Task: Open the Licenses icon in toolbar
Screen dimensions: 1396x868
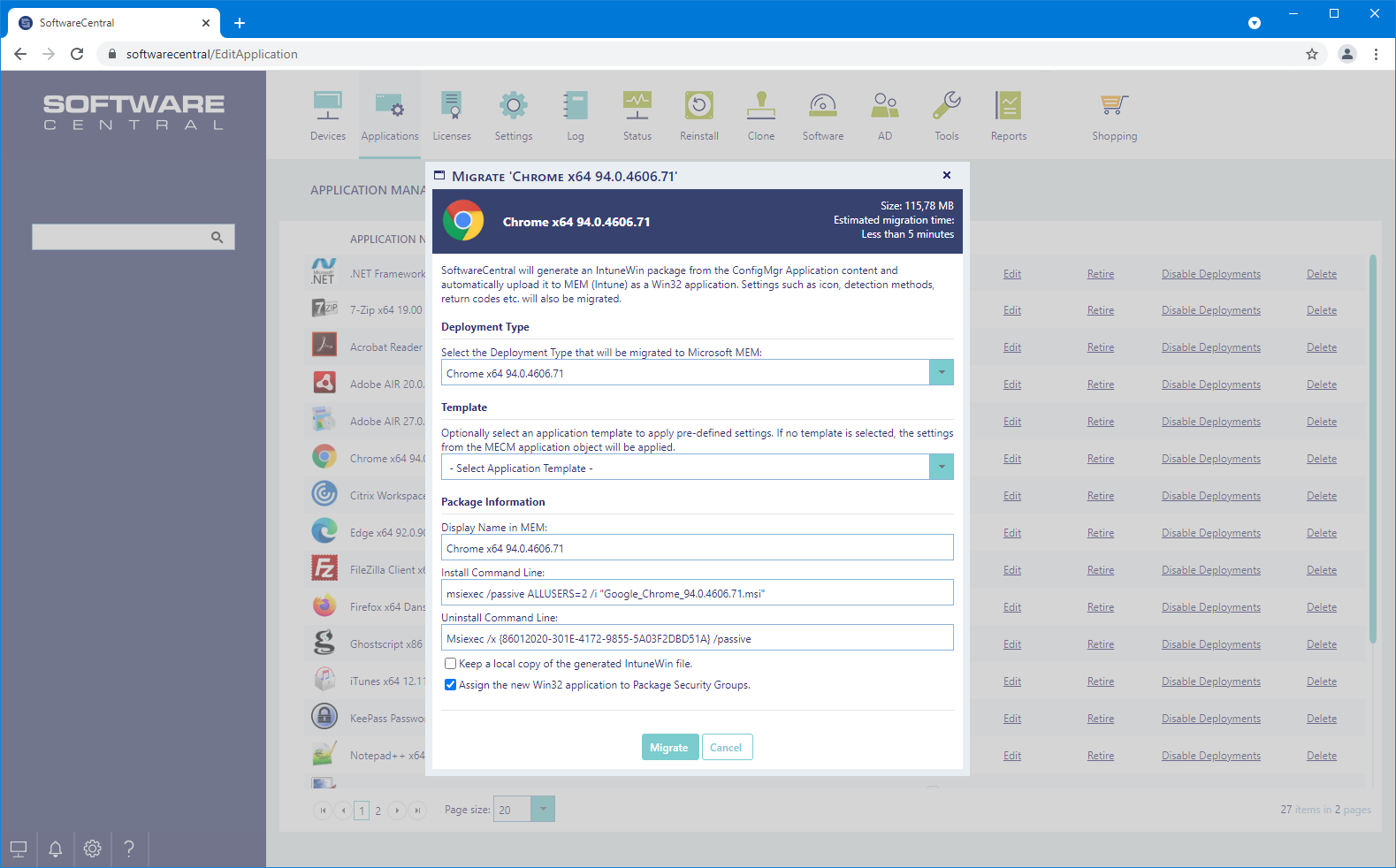Action: tap(451, 107)
